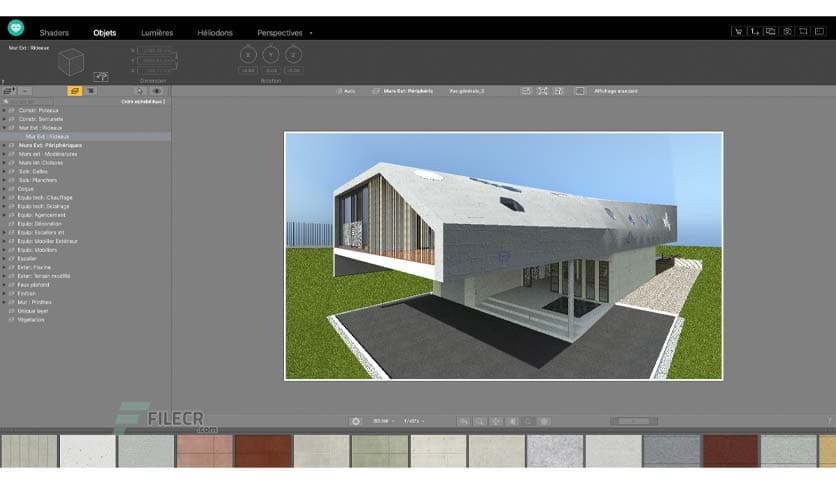Viewport: 836px width, 484px height.
Task: Expand the Murs Ext: Périphériques layer
Action: pyautogui.click(x=5, y=145)
